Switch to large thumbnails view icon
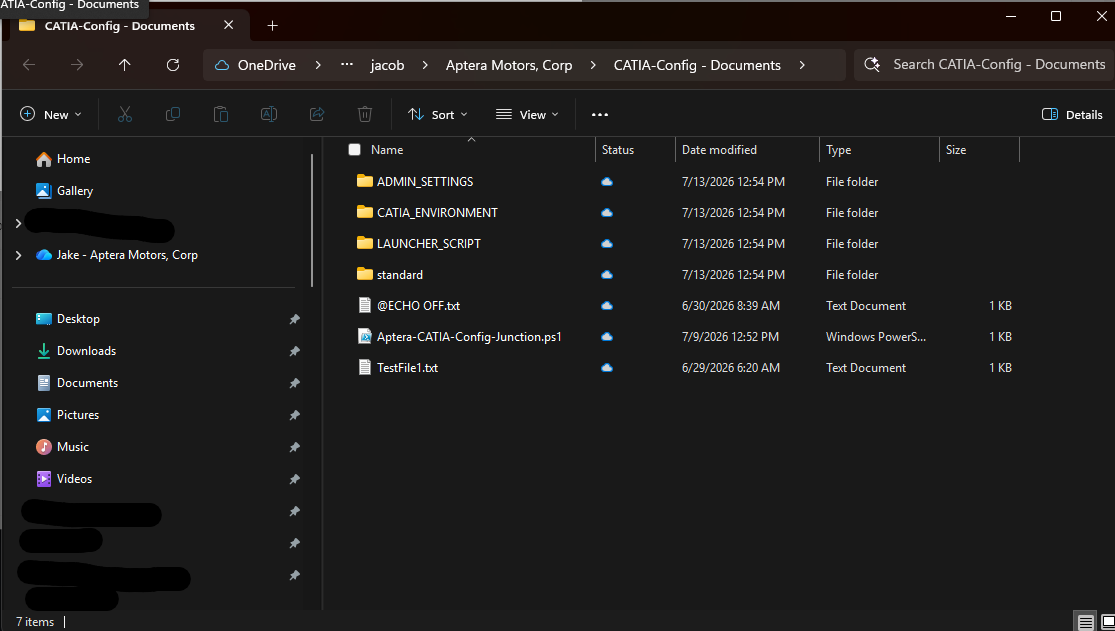Image resolution: width=1115 pixels, height=631 pixels. (1107, 621)
